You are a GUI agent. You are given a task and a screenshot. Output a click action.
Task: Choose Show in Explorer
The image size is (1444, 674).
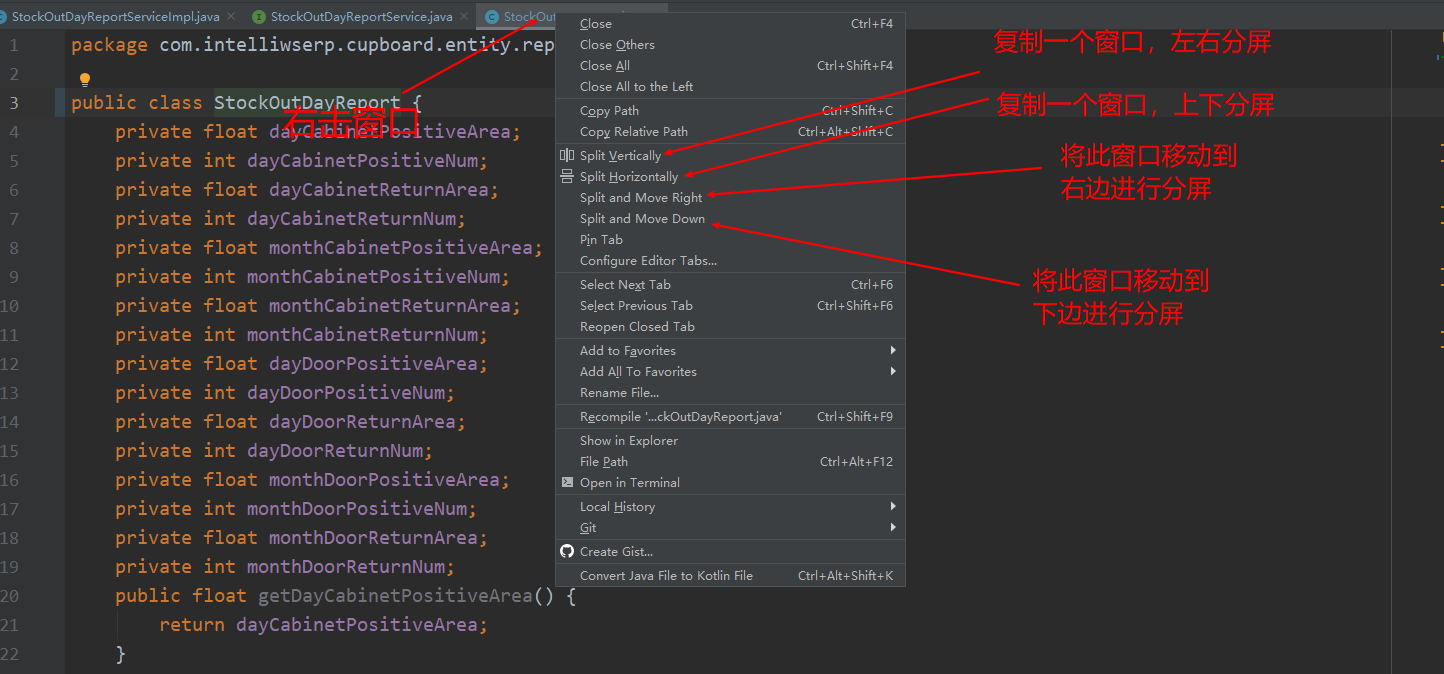click(730, 440)
